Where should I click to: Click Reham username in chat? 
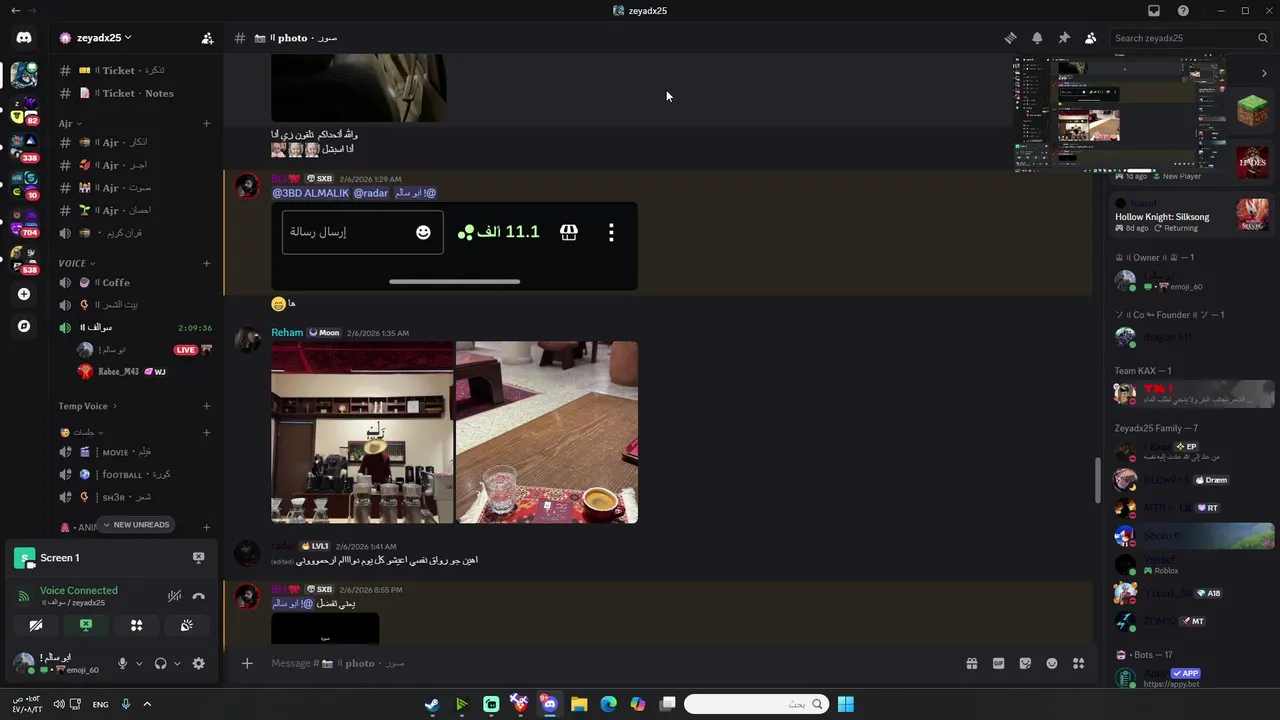(287, 333)
